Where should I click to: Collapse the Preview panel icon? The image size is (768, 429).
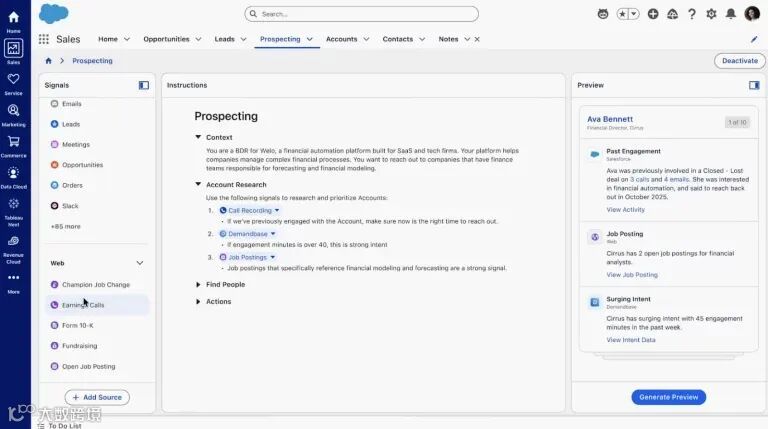click(x=754, y=85)
